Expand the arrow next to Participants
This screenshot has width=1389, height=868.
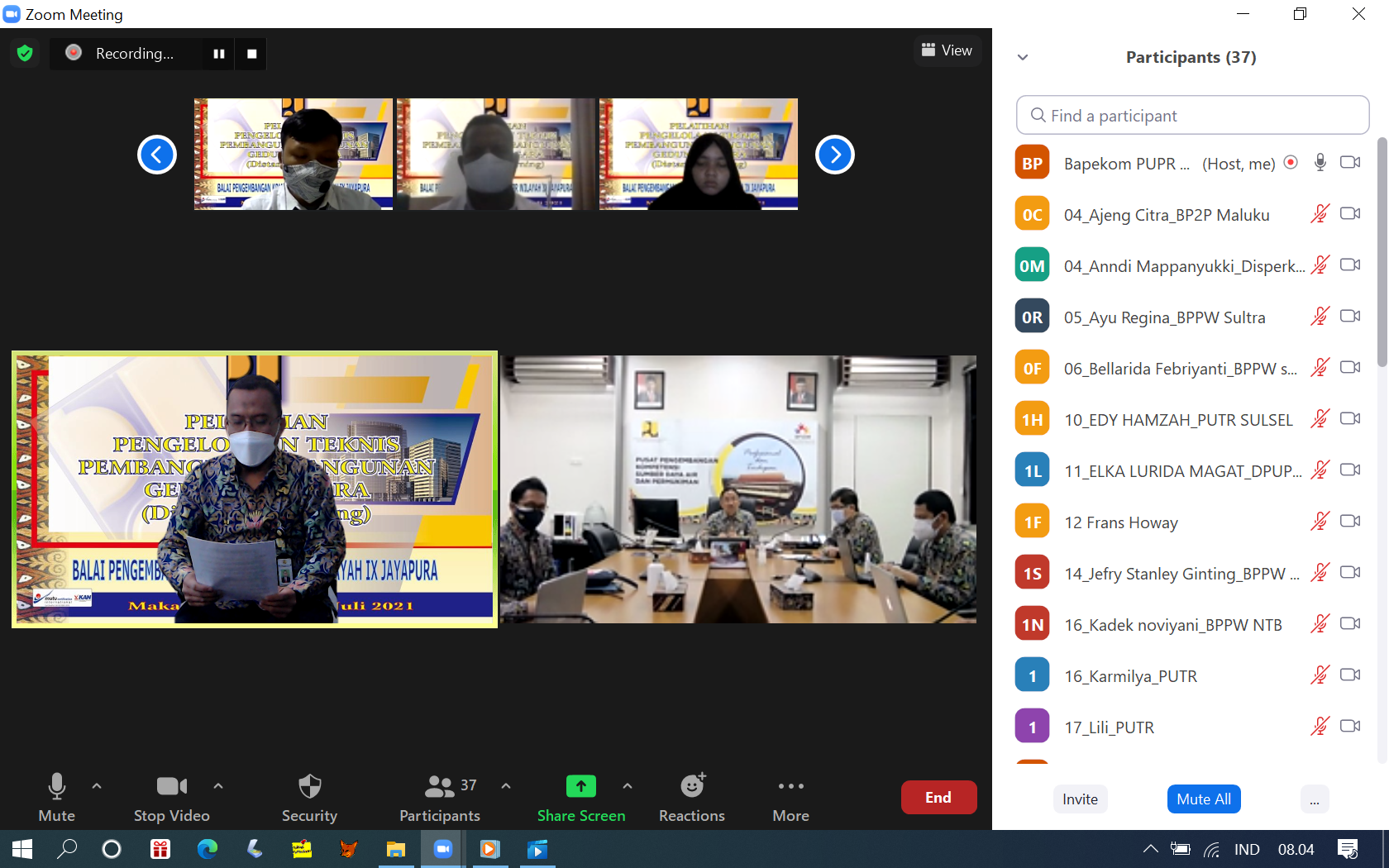pos(506,786)
